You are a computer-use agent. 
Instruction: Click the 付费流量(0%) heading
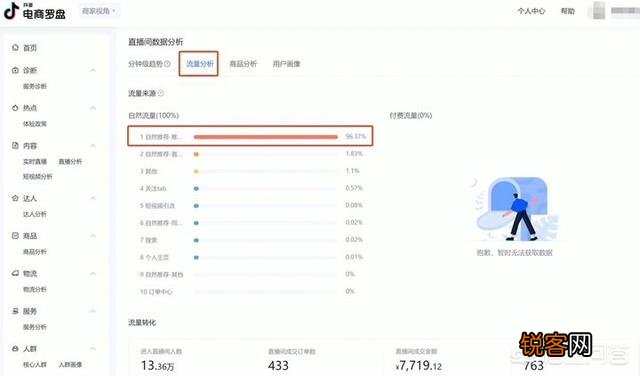[411, 116]
